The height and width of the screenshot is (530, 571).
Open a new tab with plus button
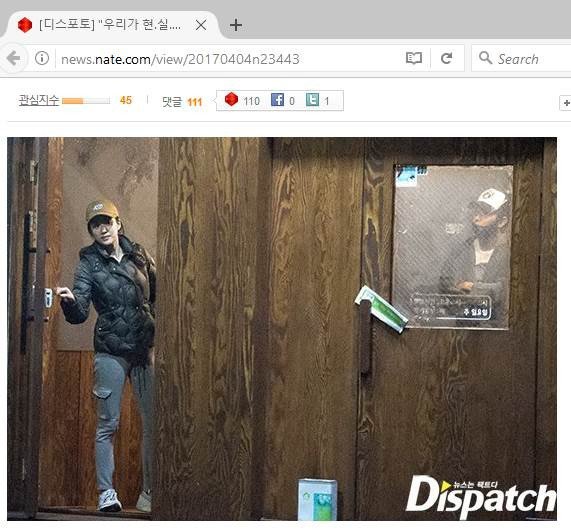(x=236, y=25)
